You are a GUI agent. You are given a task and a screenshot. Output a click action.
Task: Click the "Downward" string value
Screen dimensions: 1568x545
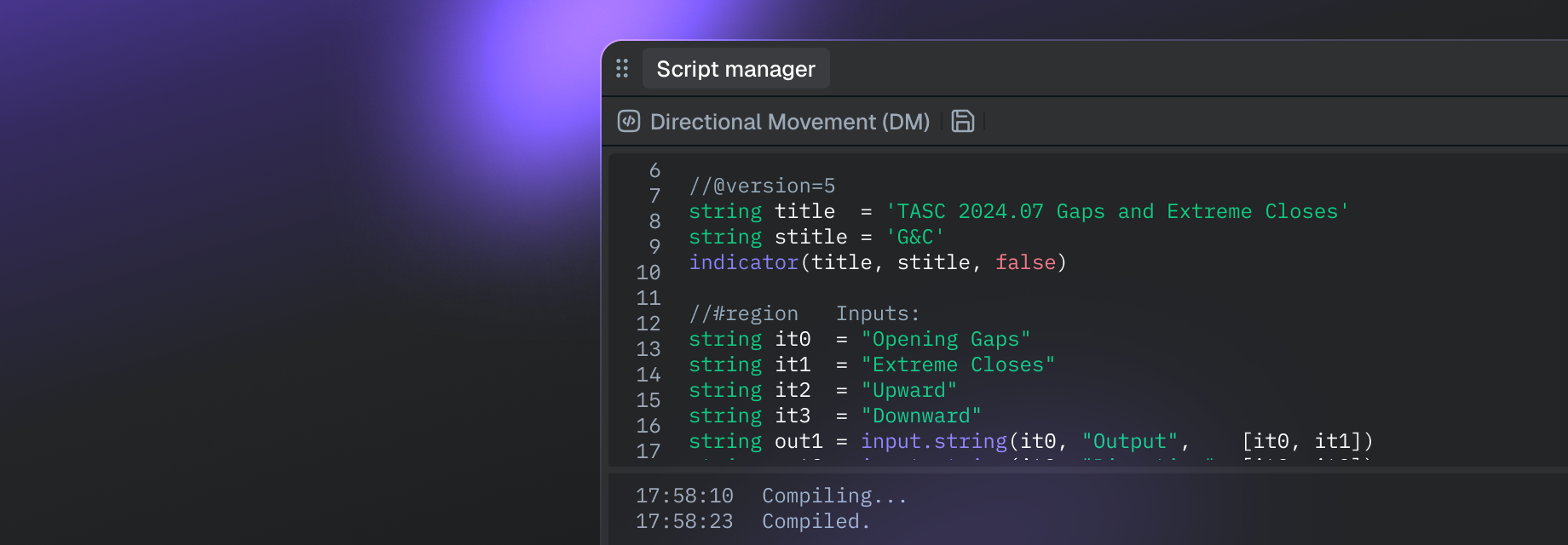pyautogui.click(x=921, y=416)
